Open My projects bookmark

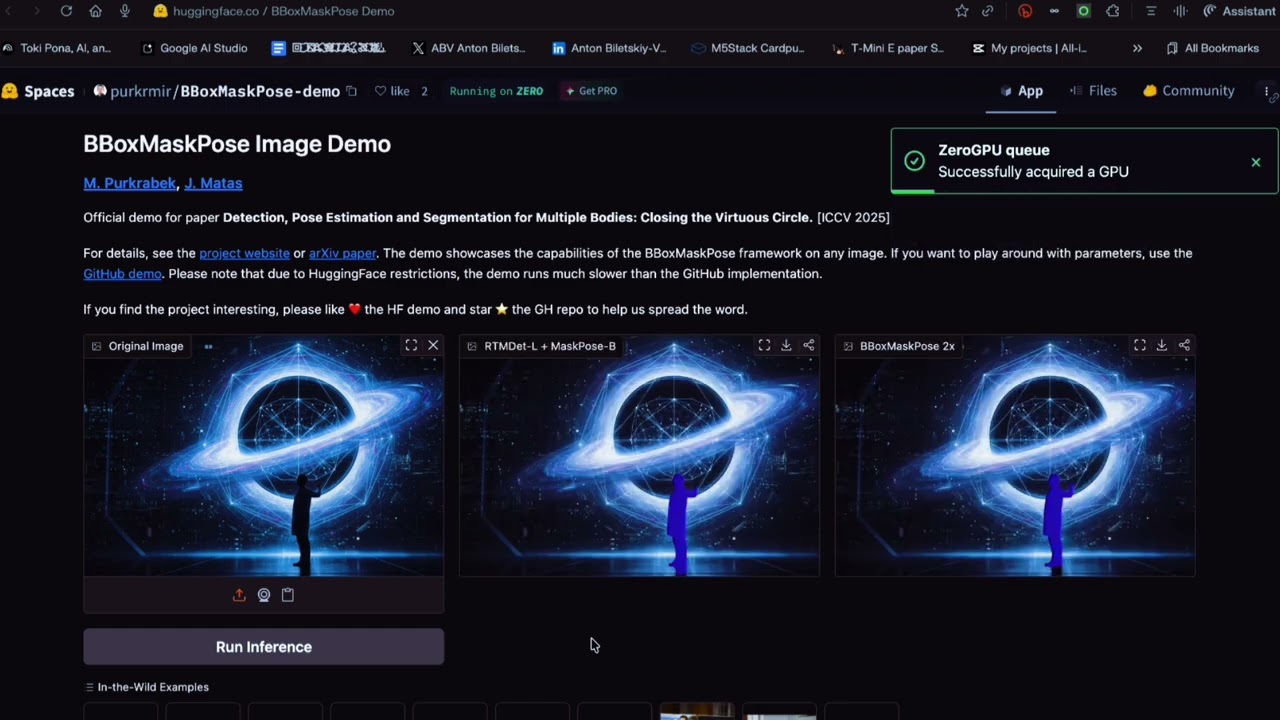[1029, 48]
